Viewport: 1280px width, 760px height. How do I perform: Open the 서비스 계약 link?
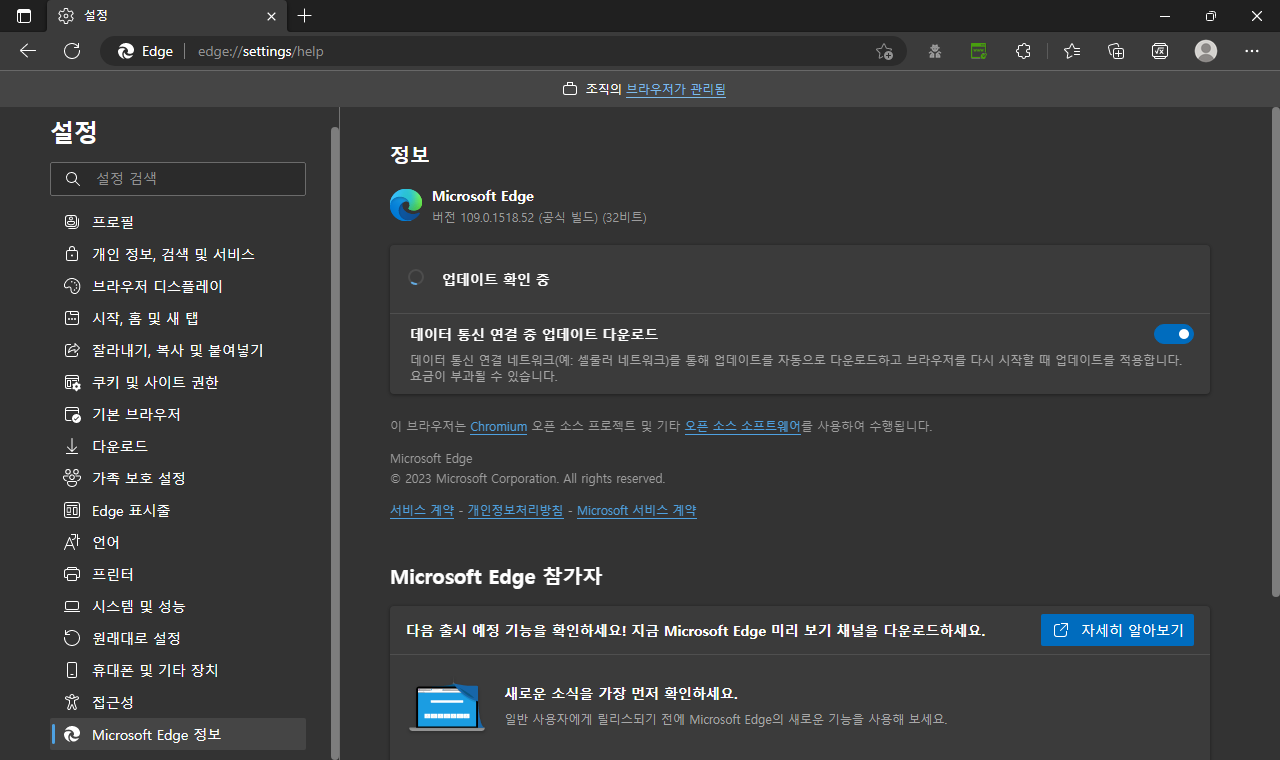(x=422, y=510)
